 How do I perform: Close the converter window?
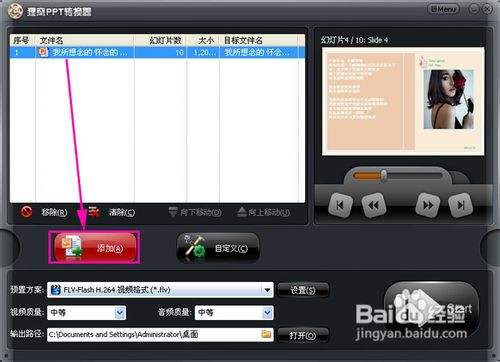(x=487, y=9)
